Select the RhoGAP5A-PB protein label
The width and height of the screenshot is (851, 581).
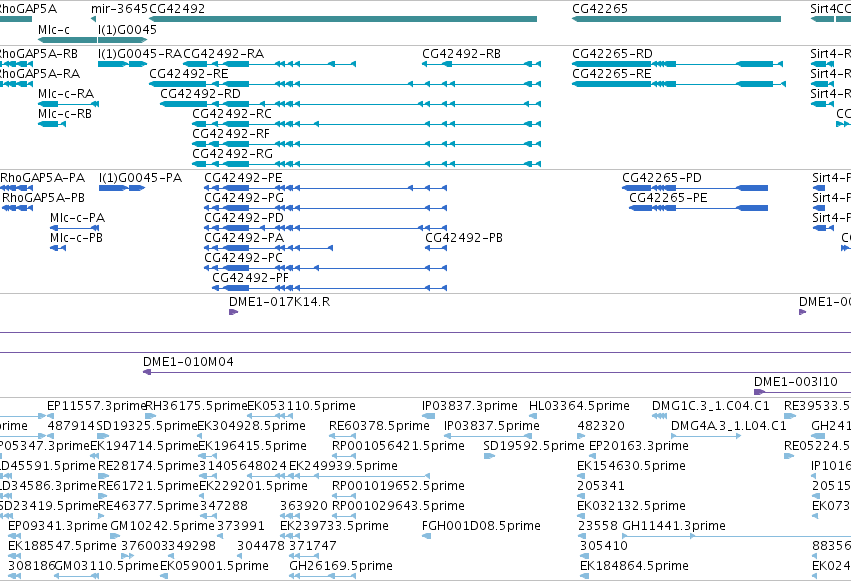(44, 198)
